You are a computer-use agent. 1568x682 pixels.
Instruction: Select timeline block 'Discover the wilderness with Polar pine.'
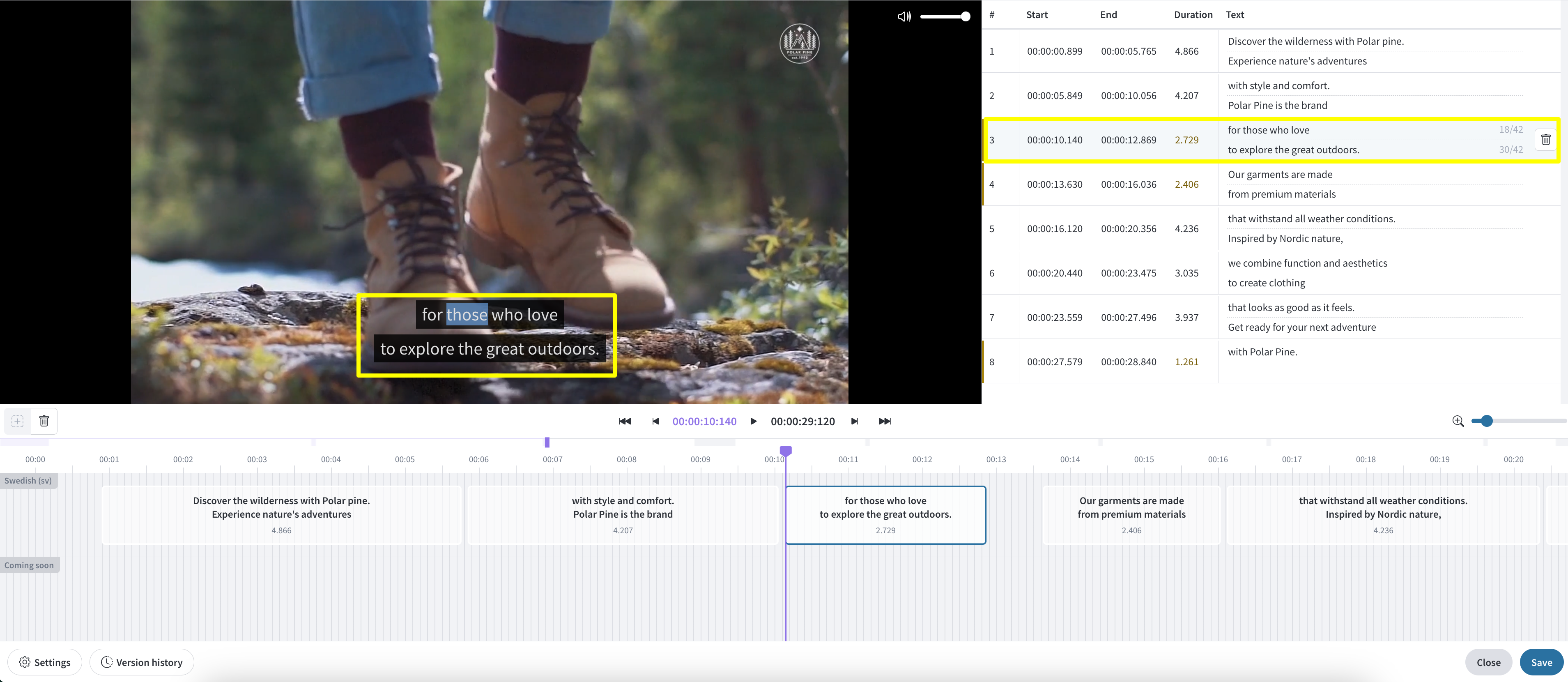(281, 514)
